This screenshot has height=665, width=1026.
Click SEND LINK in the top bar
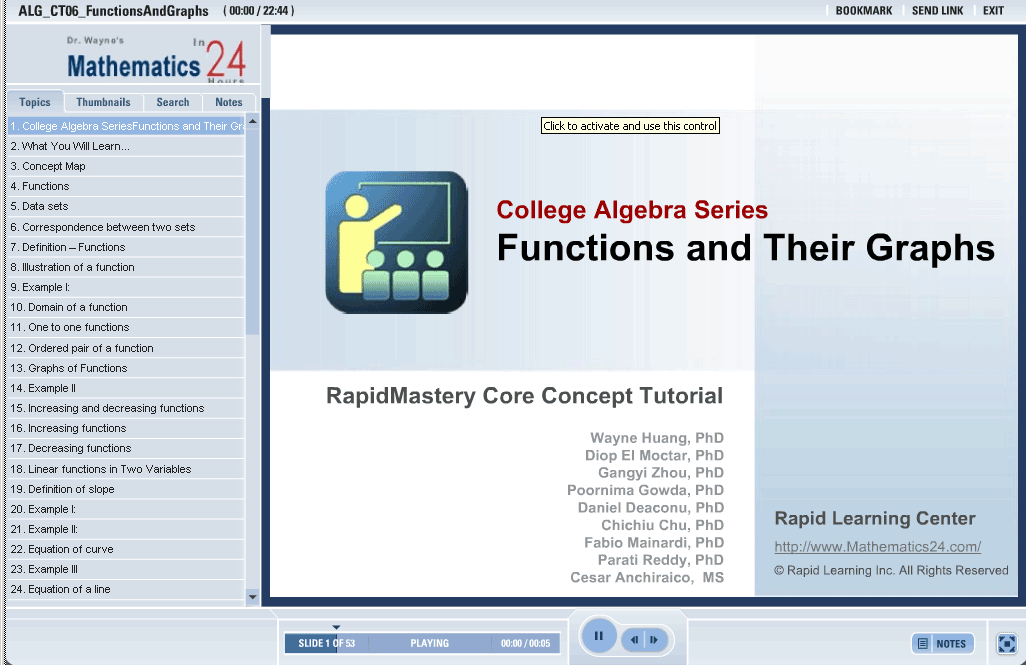tap(937, 11)
